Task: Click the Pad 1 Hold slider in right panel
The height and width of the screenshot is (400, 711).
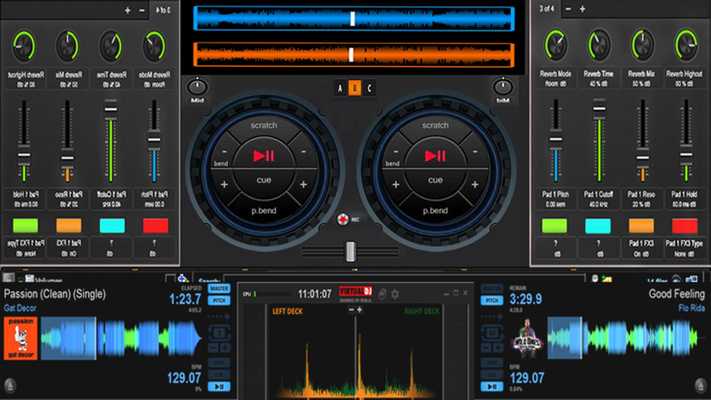Action: 686,141
